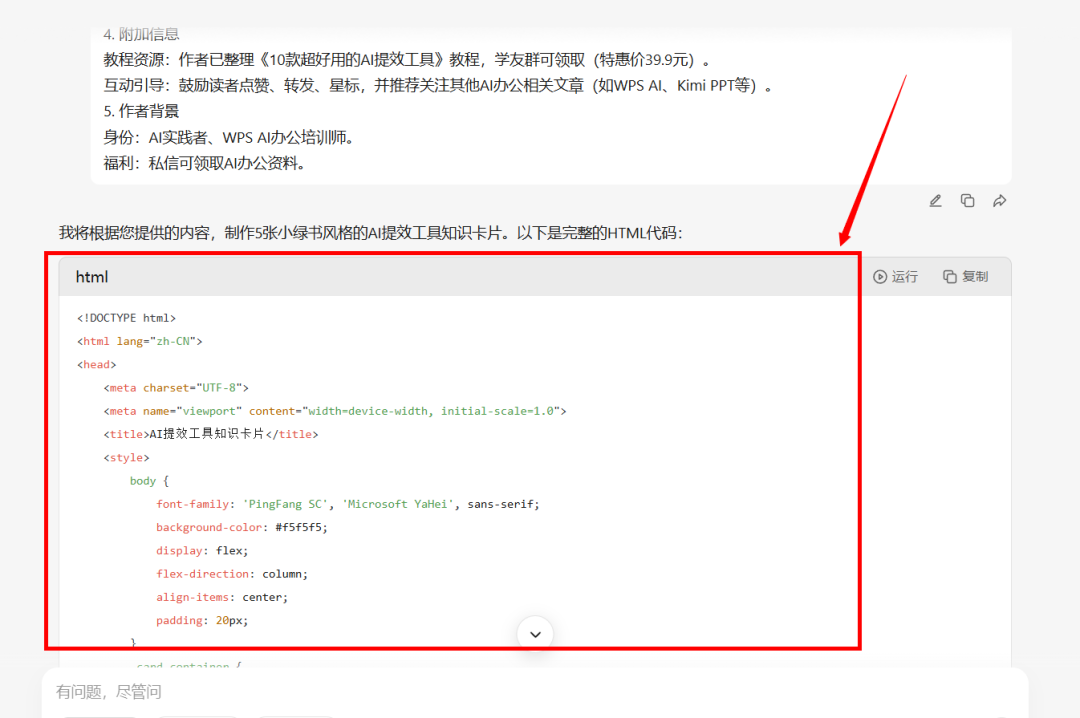Click the align-items: center line
1080x718 pixels.
tap(222, 597)
